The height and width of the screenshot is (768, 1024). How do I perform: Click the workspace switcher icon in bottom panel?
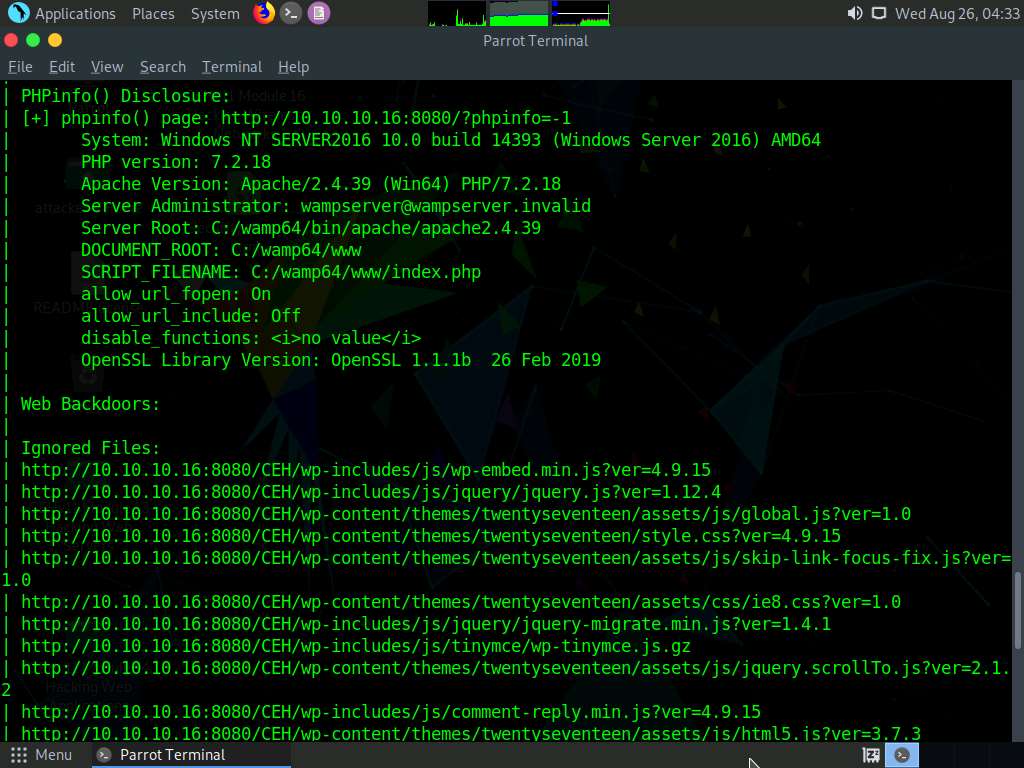871,755
